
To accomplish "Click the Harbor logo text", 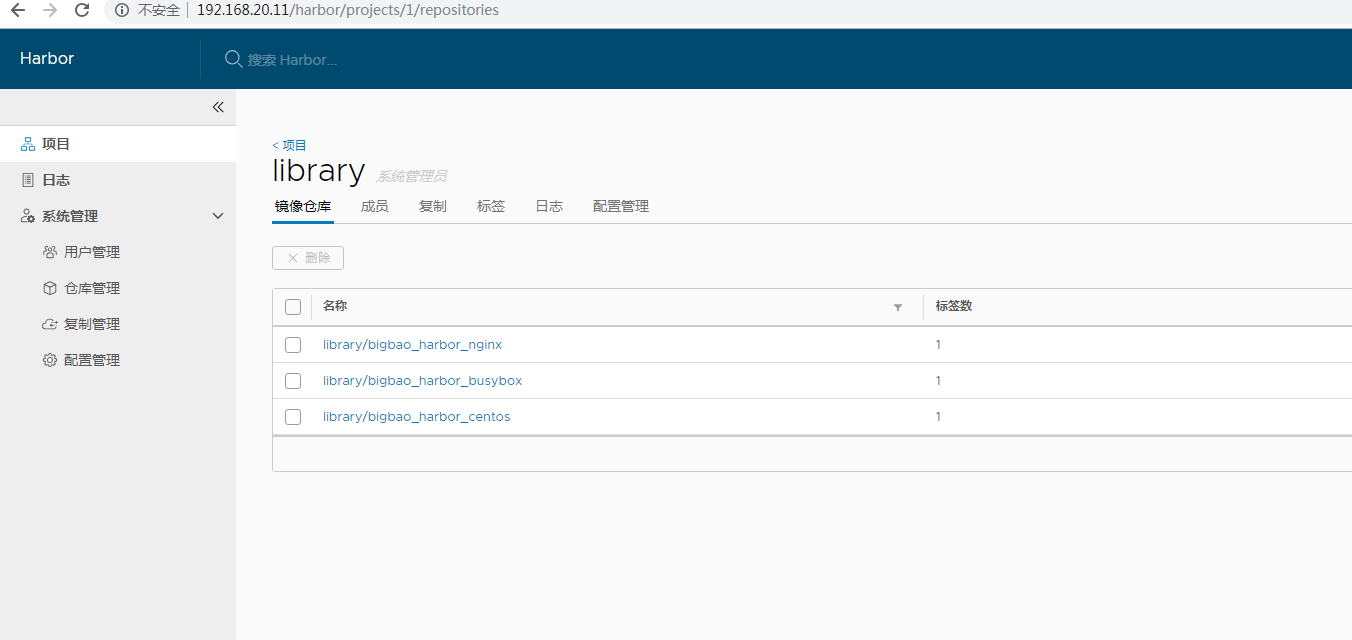I will pos(47,58).
